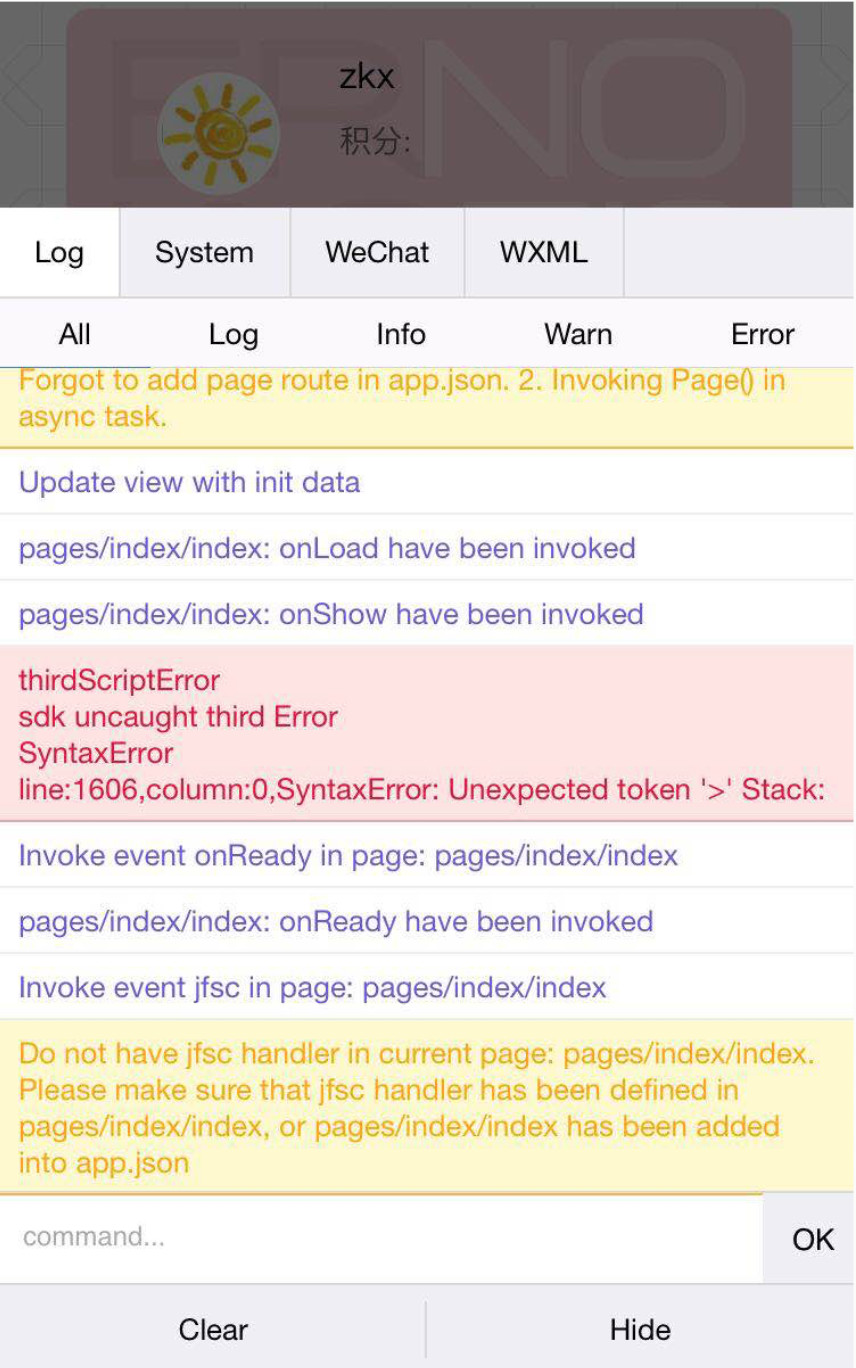Clear the console log
Image resolution: width=856 pixels, height=1368 pixels.
[x=213, y=1329]
